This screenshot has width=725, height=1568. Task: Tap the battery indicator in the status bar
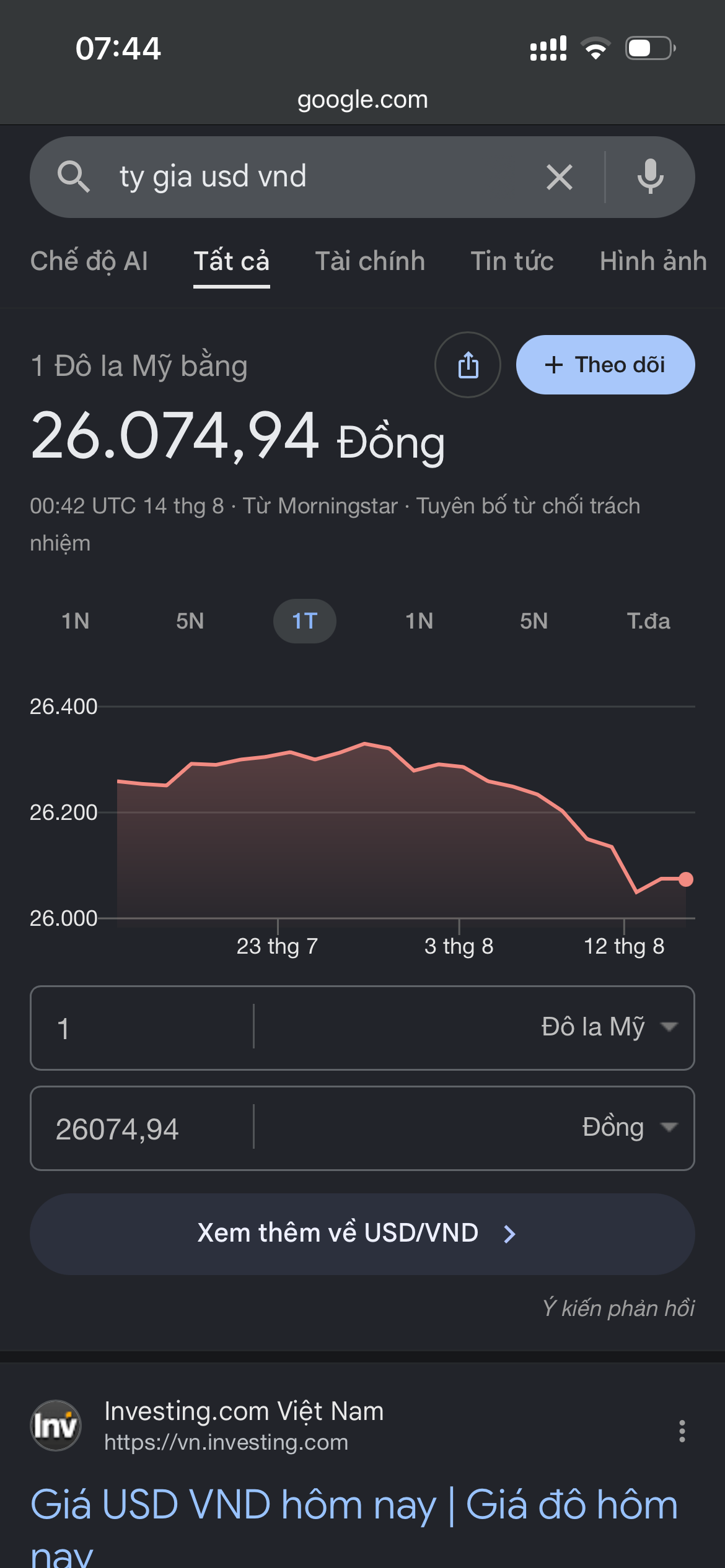tap(650, 48)
